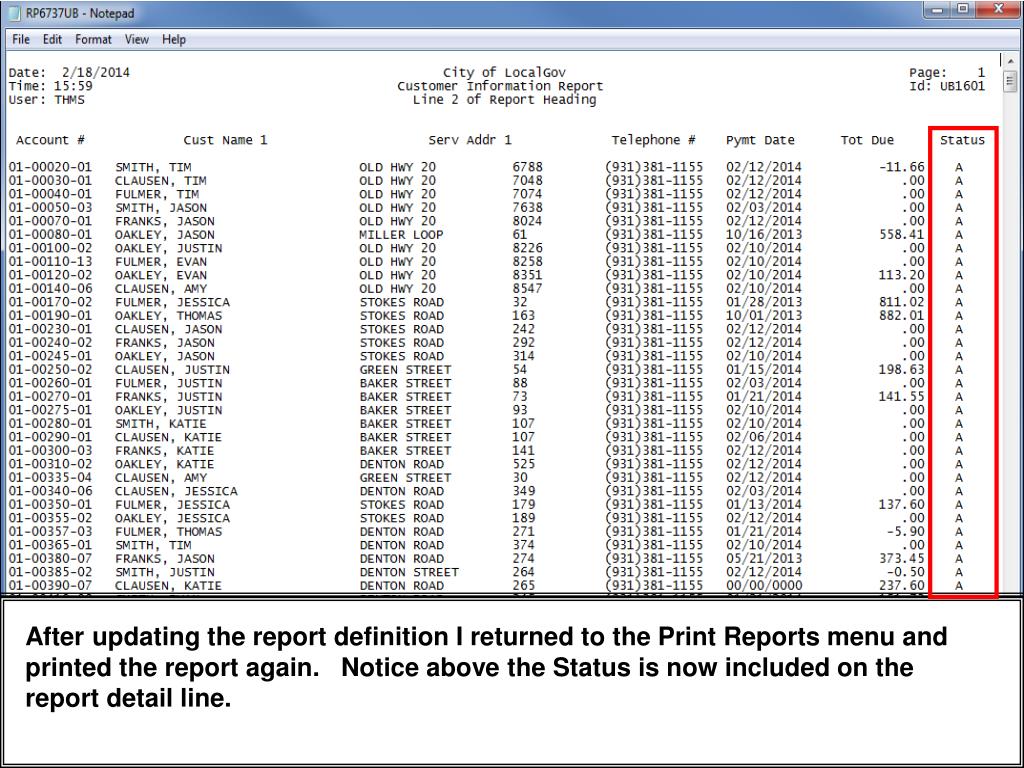Click customer name FULMER, EVAN
Image resolution: width=1024 pixels, height=768 pixels.
[161, 262]
